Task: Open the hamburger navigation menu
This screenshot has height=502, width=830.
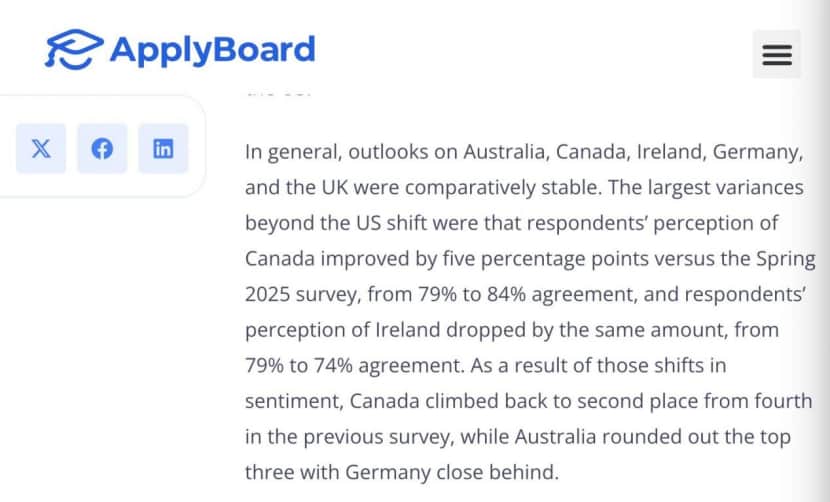Action: (x=777, y=54)
